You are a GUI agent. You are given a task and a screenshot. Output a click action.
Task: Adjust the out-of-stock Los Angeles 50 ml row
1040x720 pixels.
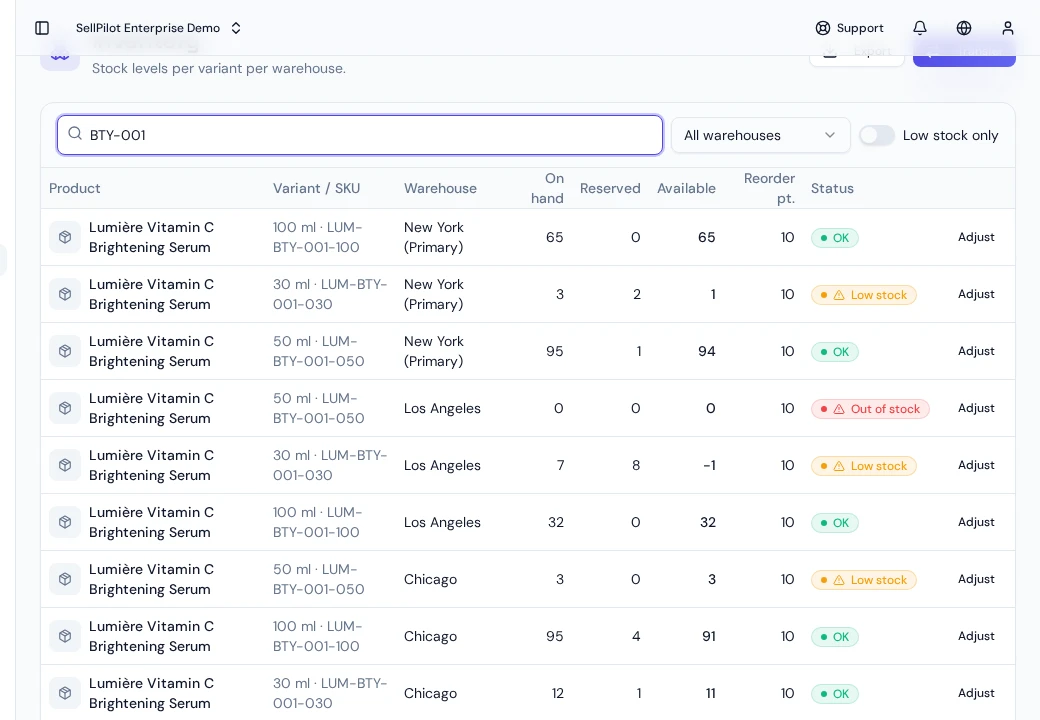(x=976, y=408)
